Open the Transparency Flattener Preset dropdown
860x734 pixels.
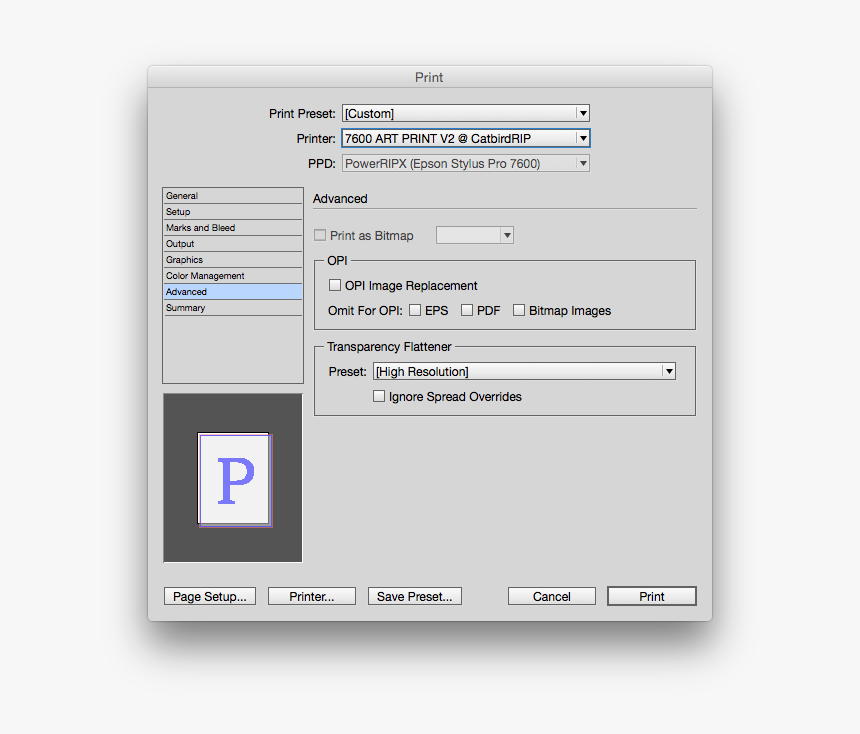point(524,371)
